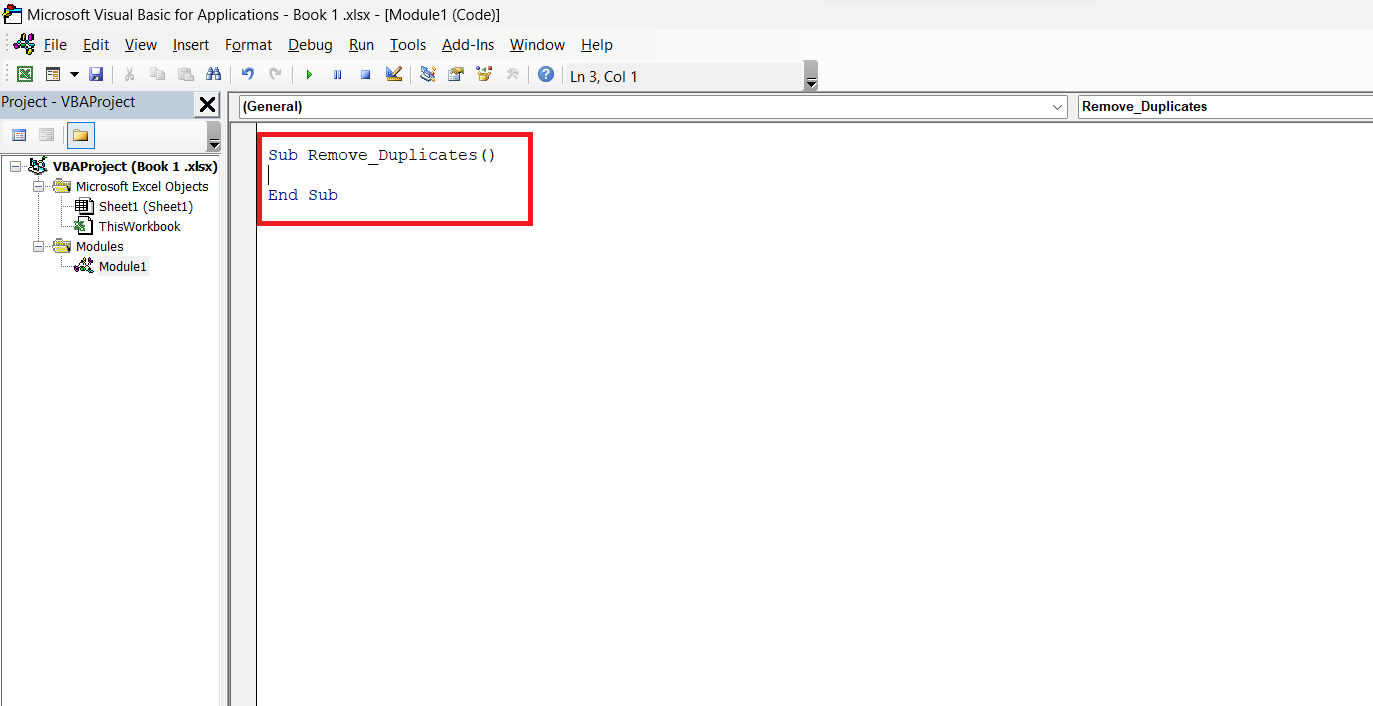Select Module1 in project tree
Screen dimensions: 1373x706
122,266
